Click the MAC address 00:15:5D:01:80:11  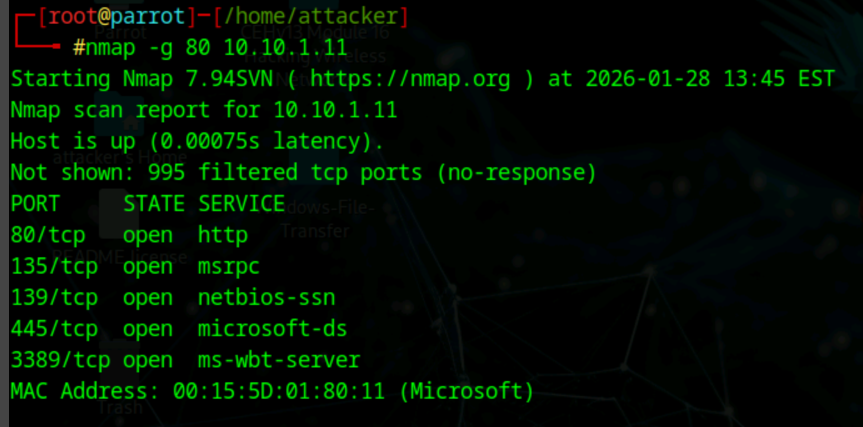[x=280, y=390]
